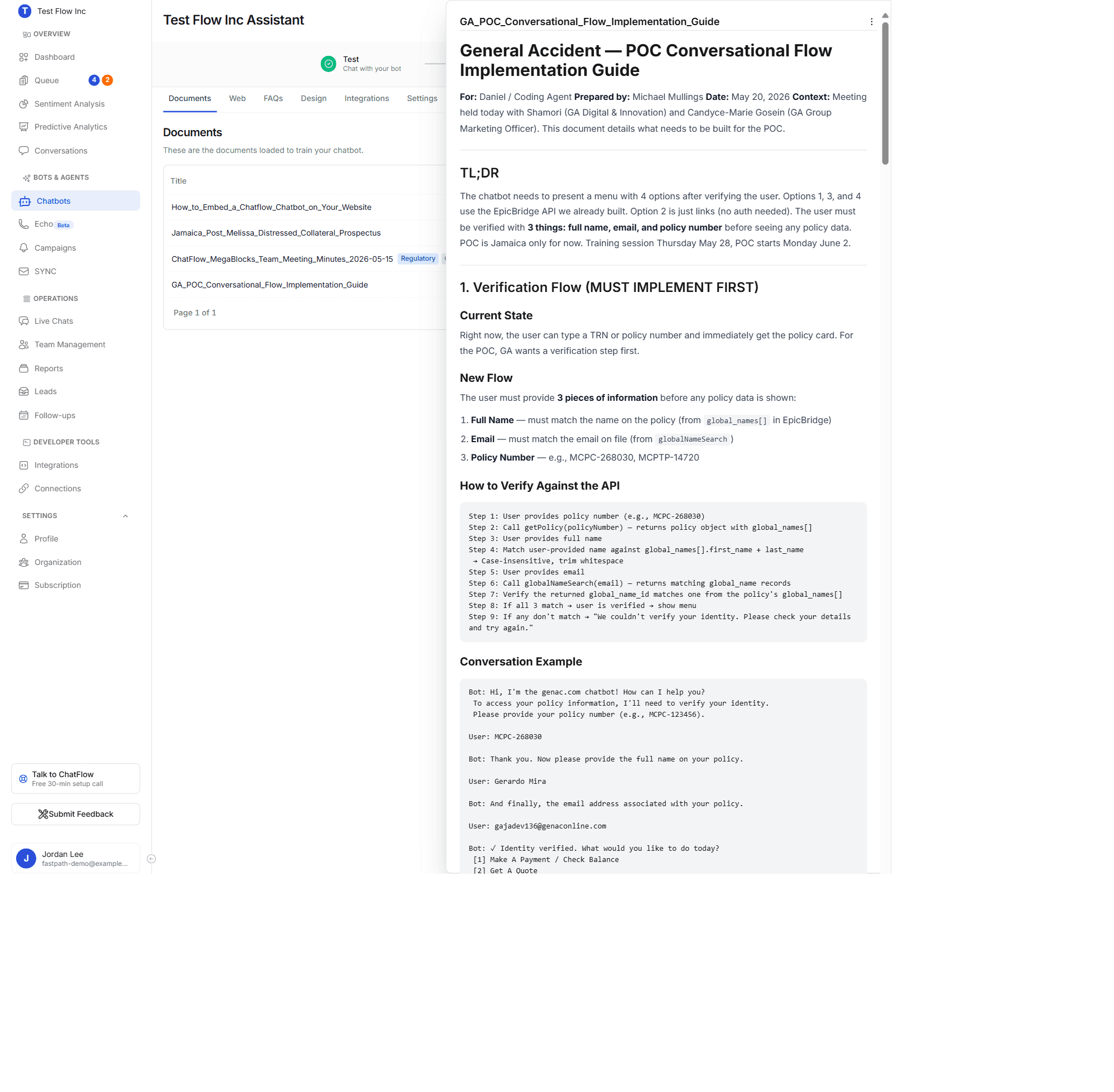Switch to the Documents tab

coord(190,99)
